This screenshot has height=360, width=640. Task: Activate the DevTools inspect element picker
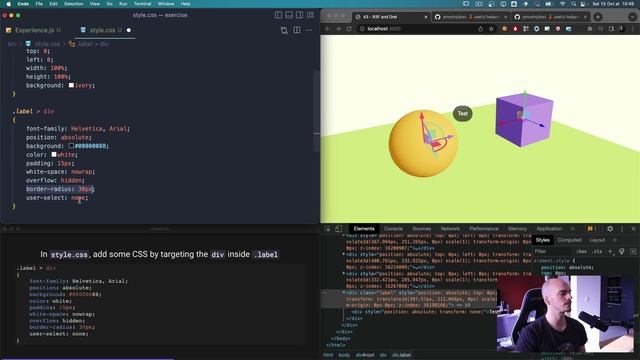(327, 229)
